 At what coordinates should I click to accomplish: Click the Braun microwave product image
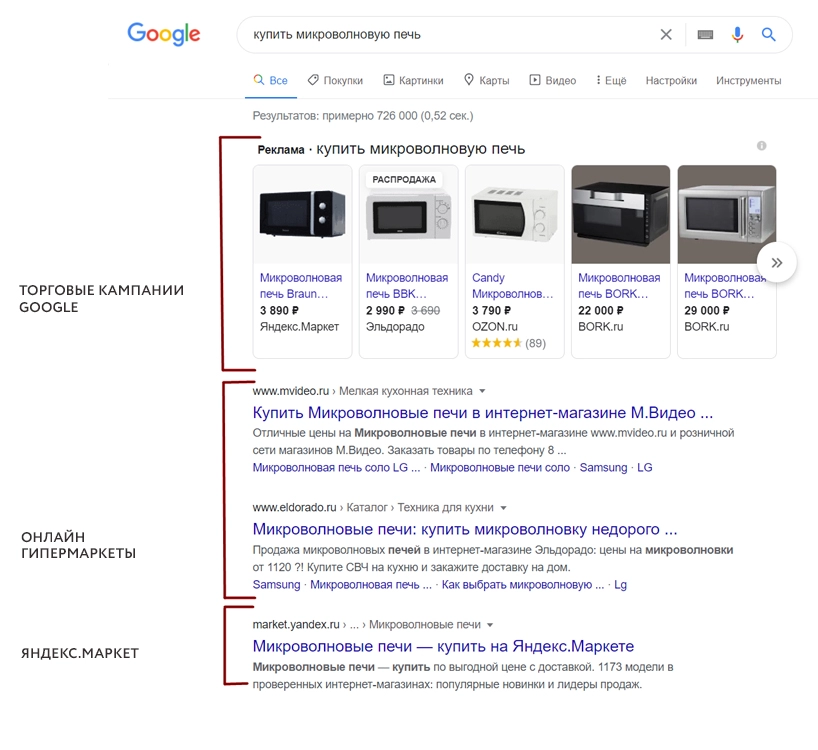tap(303, 214)
